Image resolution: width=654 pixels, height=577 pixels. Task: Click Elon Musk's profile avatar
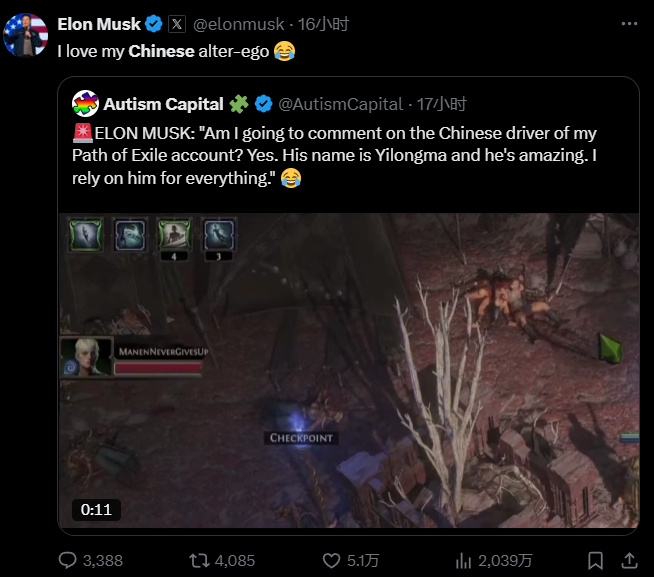tap(26, 34)
